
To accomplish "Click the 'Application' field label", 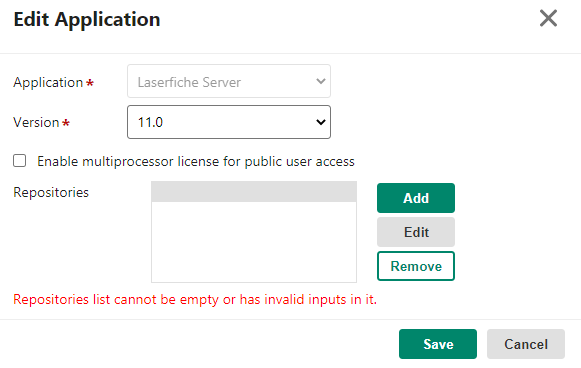I will [x=48, y=82].
